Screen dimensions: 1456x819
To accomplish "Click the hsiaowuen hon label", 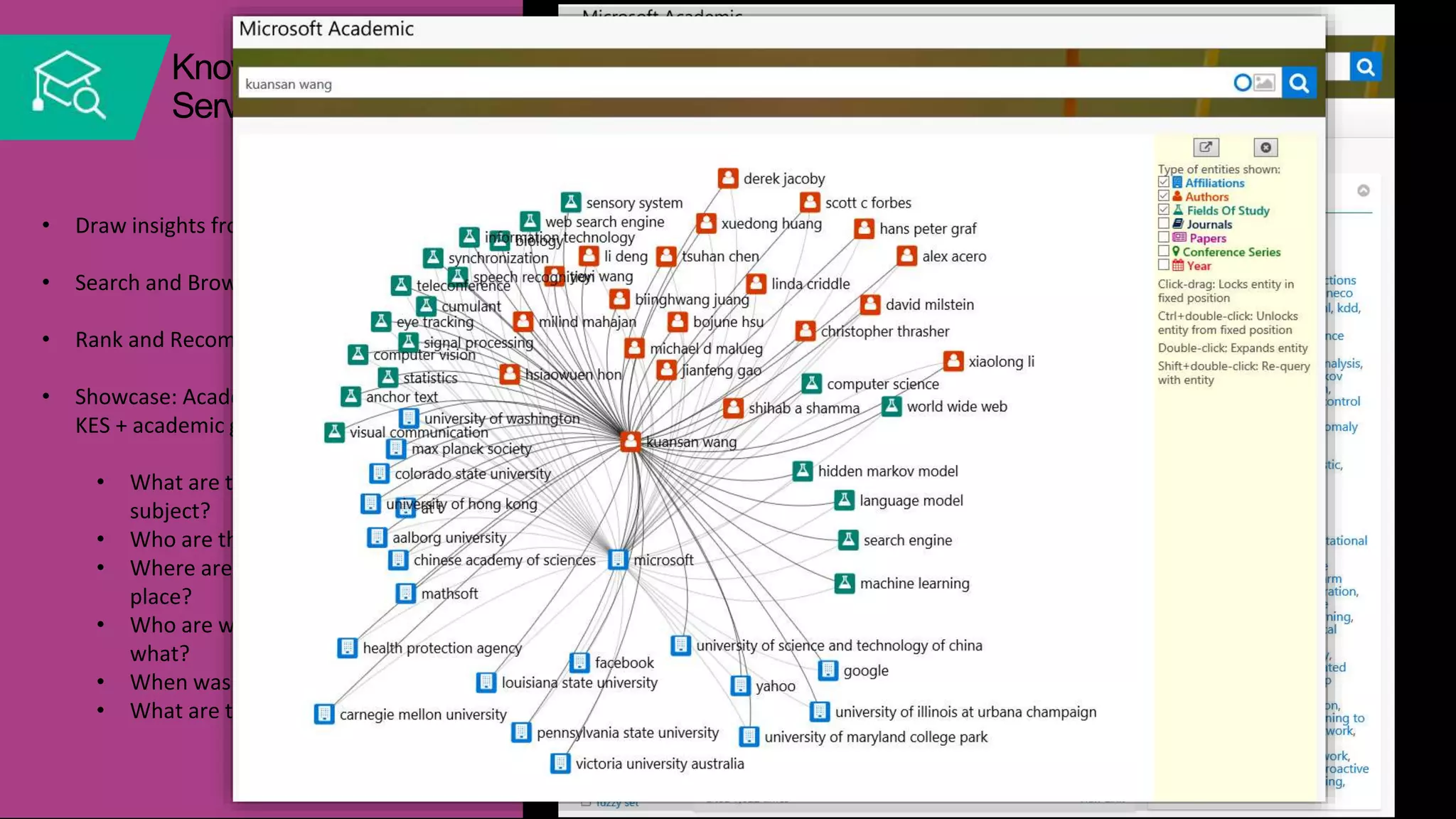I will (x=573, y=375).
